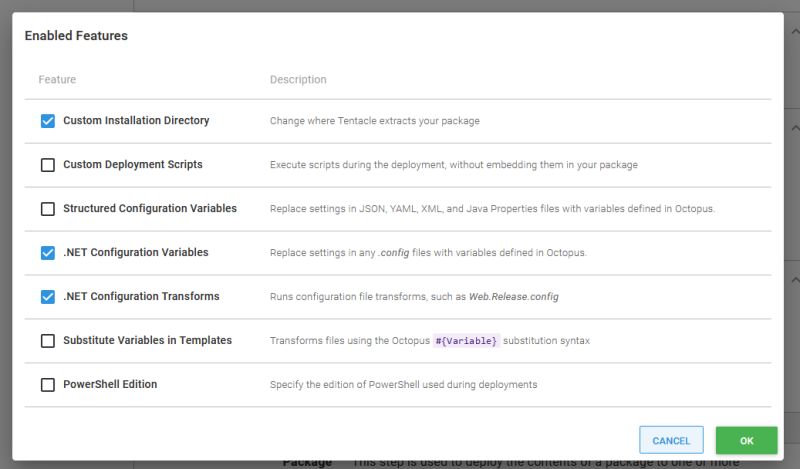This screenshot has width=800, height=469.
Task: Click the Cancel button
Action: click(x=671, y=440)
